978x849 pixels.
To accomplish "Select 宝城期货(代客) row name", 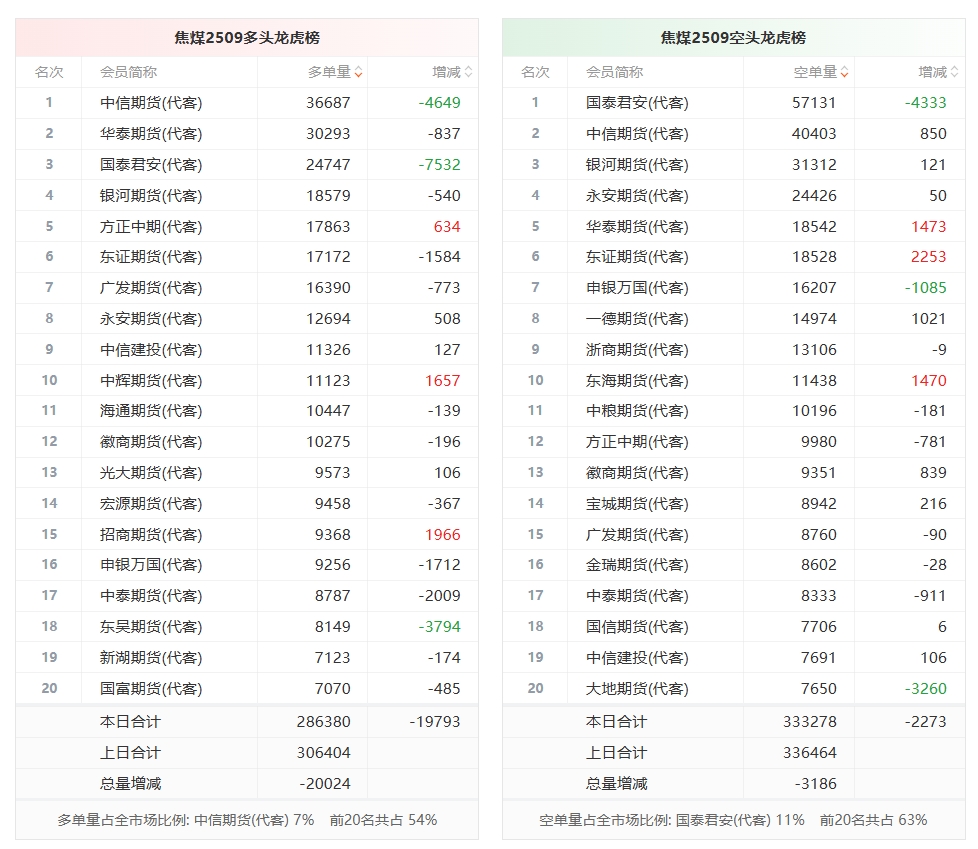I will click(637, 504).
